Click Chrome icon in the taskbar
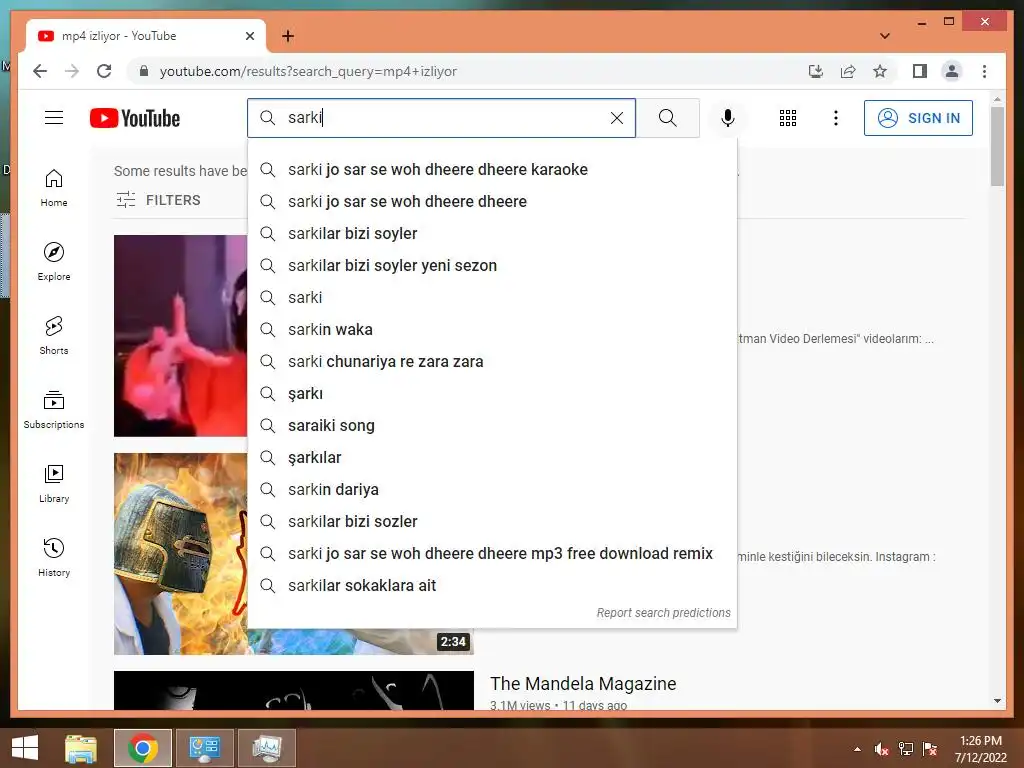This screenshot has height=768, width=1024. 143,748
